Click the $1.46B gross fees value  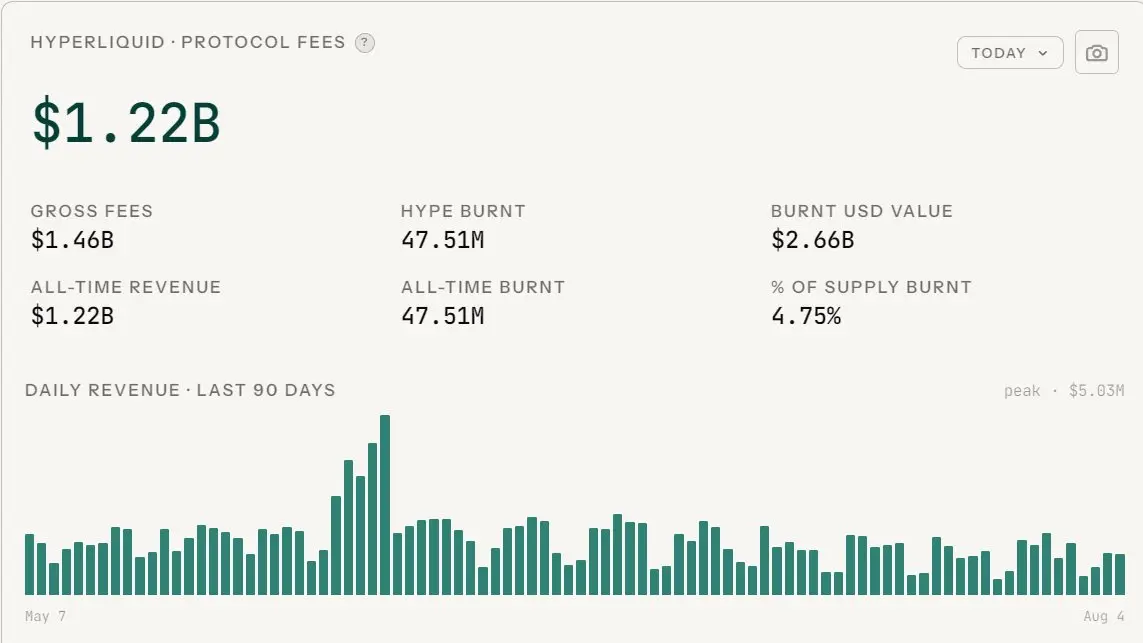tap(72, 240)
